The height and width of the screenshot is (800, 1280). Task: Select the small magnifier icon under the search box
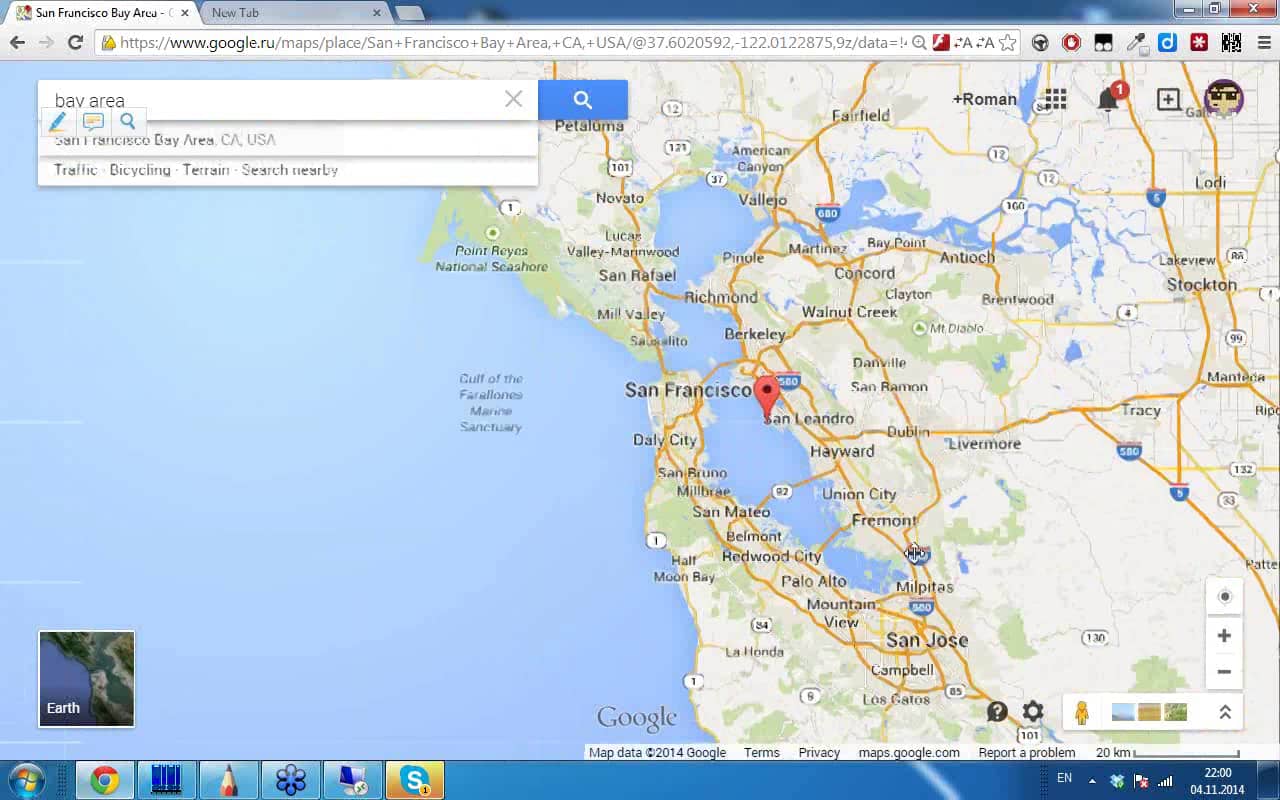pos(127,122)
